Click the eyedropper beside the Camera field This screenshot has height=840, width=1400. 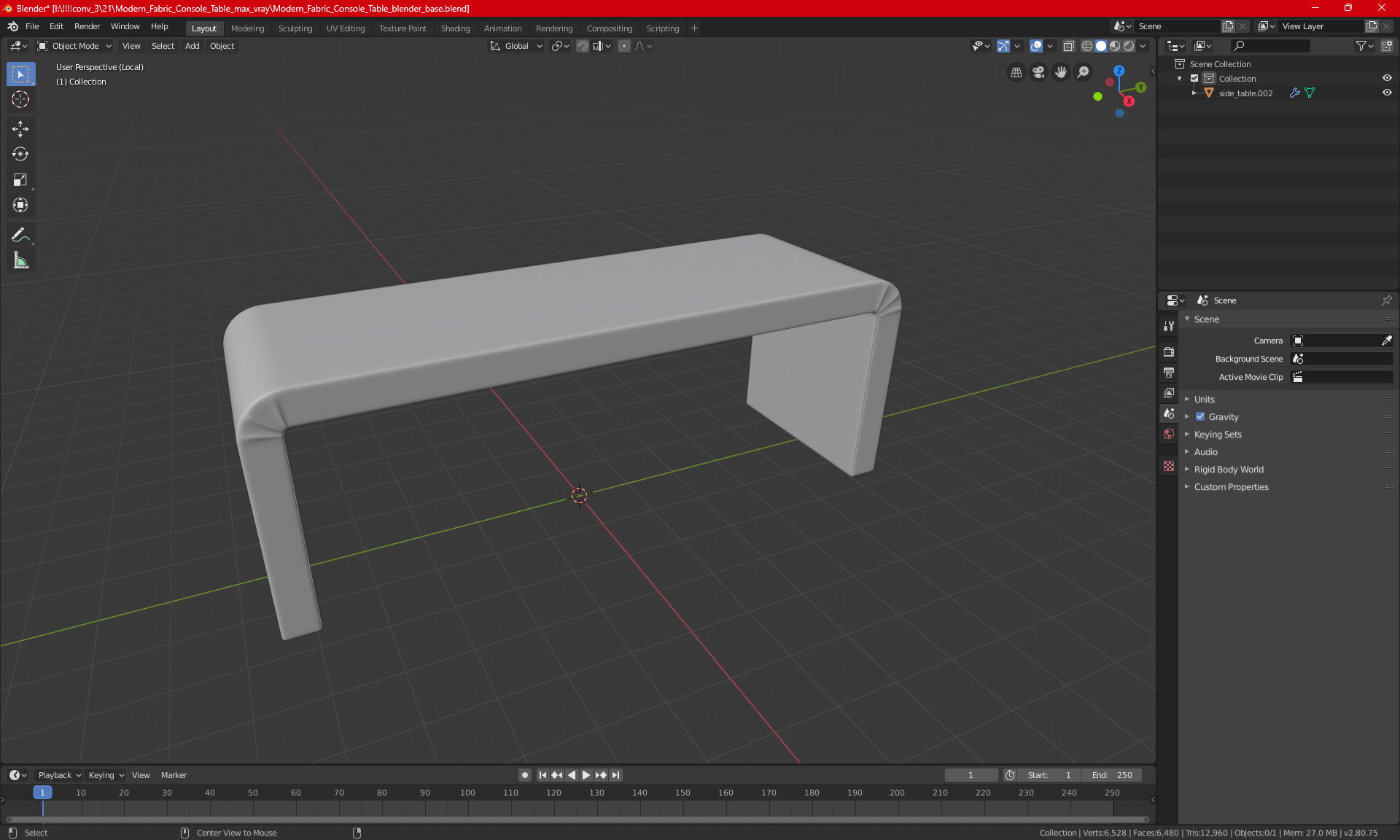point(1386,341)
